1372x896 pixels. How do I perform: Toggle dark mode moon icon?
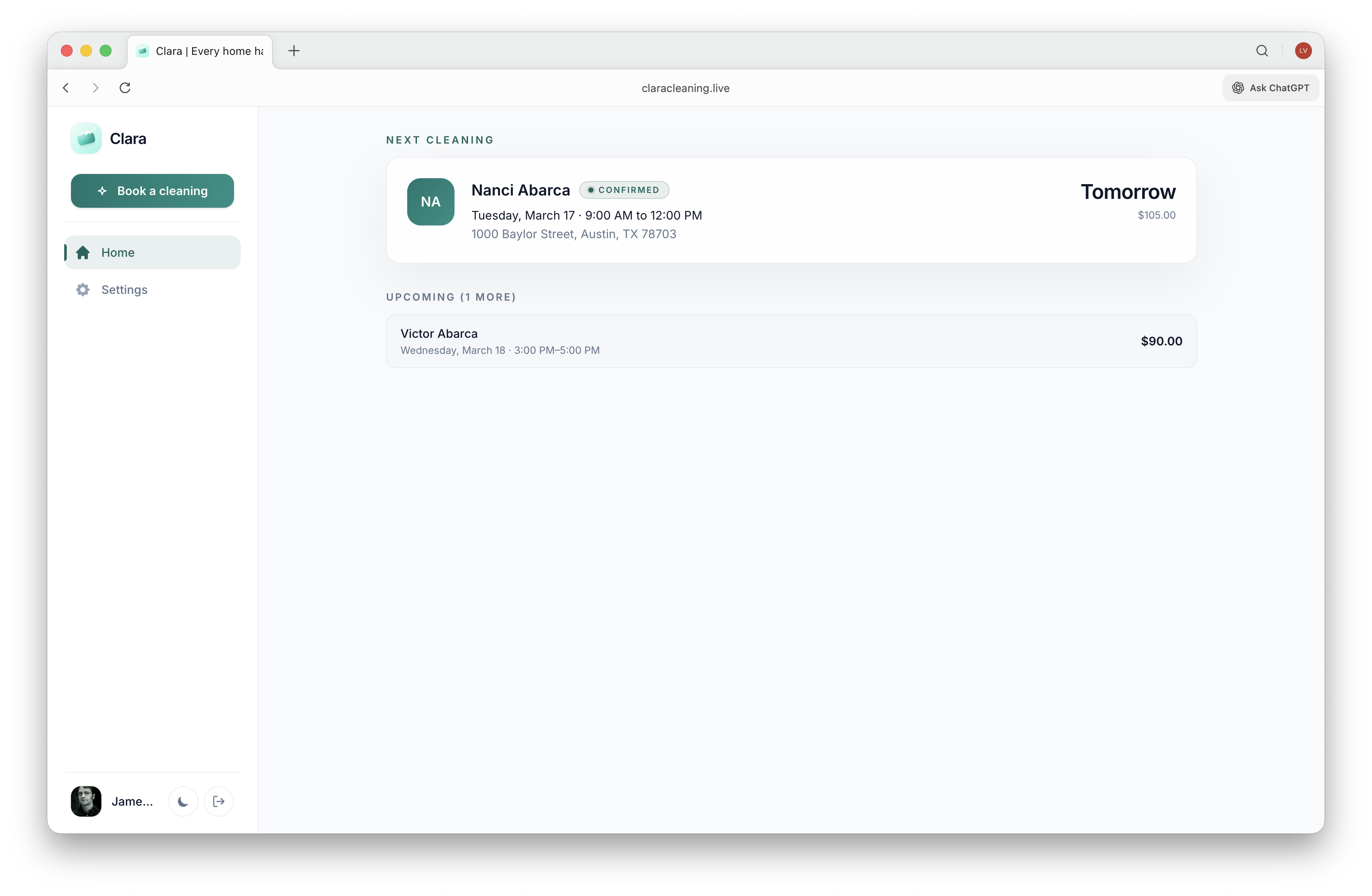[x=183, y=801]
